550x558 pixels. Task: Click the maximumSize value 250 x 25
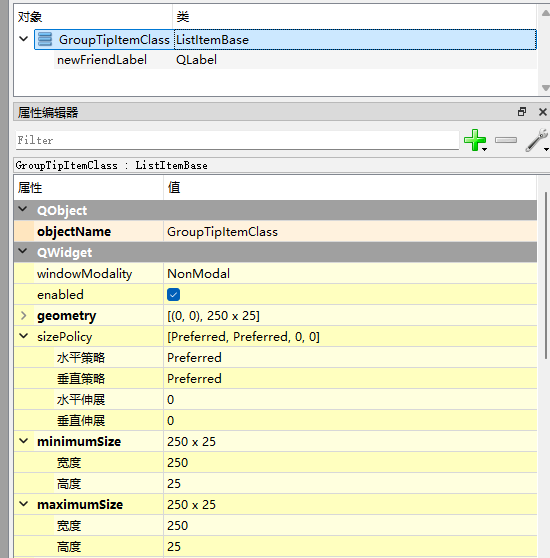191,505
